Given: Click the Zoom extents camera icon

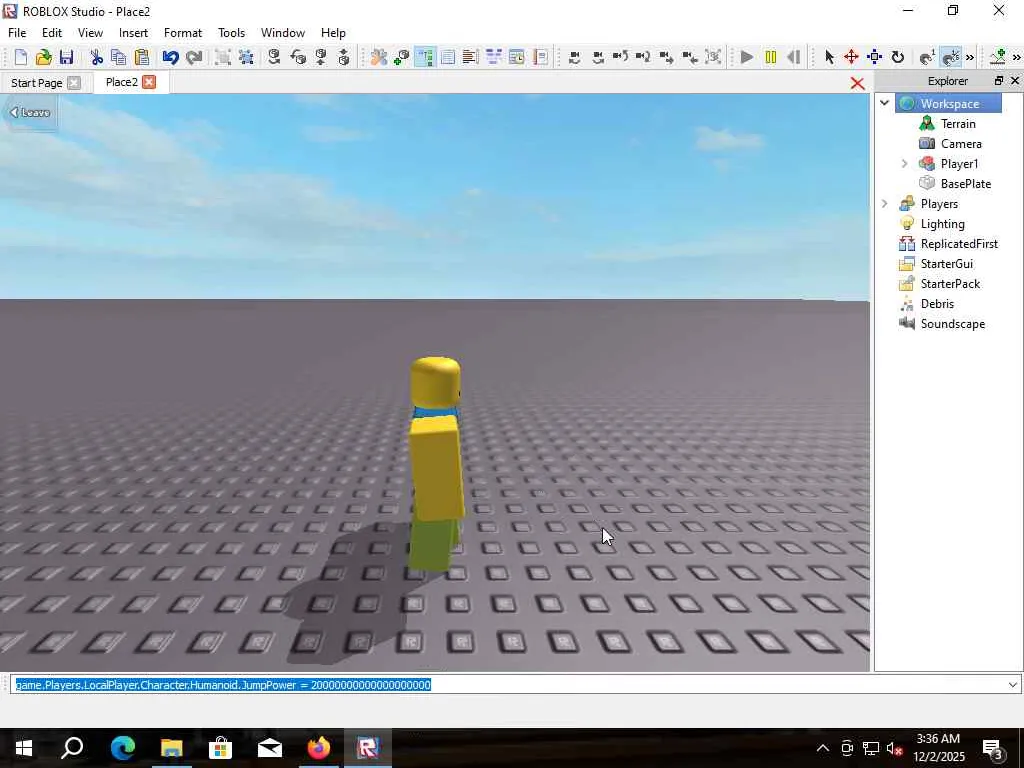Looking at the screenshot, I should [x=714, y=57].
